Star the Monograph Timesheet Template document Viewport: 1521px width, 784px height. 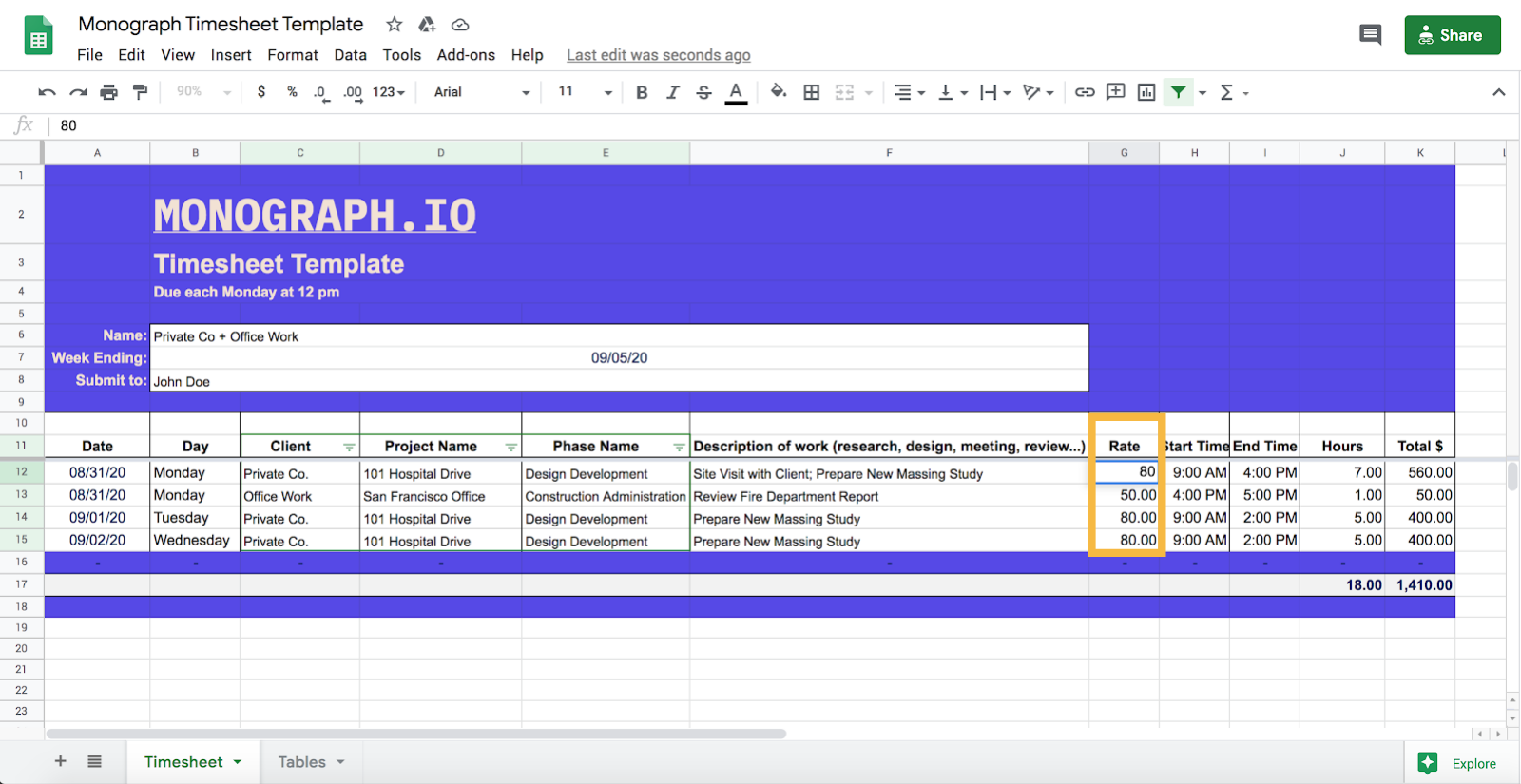395,25
